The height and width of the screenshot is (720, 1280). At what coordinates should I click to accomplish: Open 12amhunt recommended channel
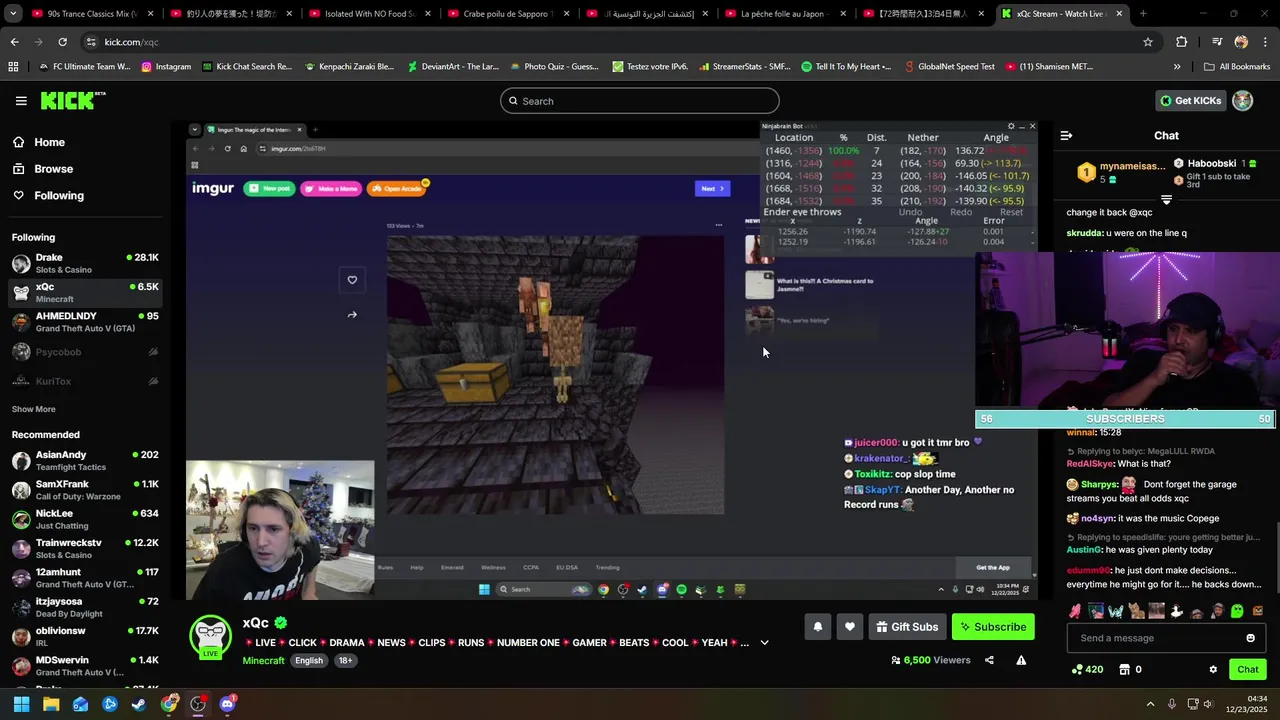85,578
